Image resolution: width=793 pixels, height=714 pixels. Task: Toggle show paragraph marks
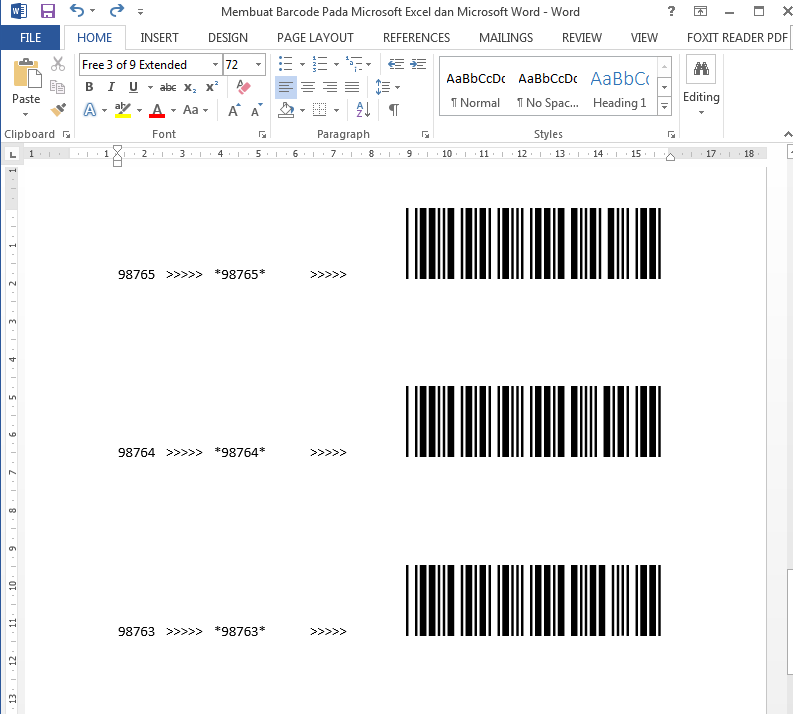coord(393,110)
